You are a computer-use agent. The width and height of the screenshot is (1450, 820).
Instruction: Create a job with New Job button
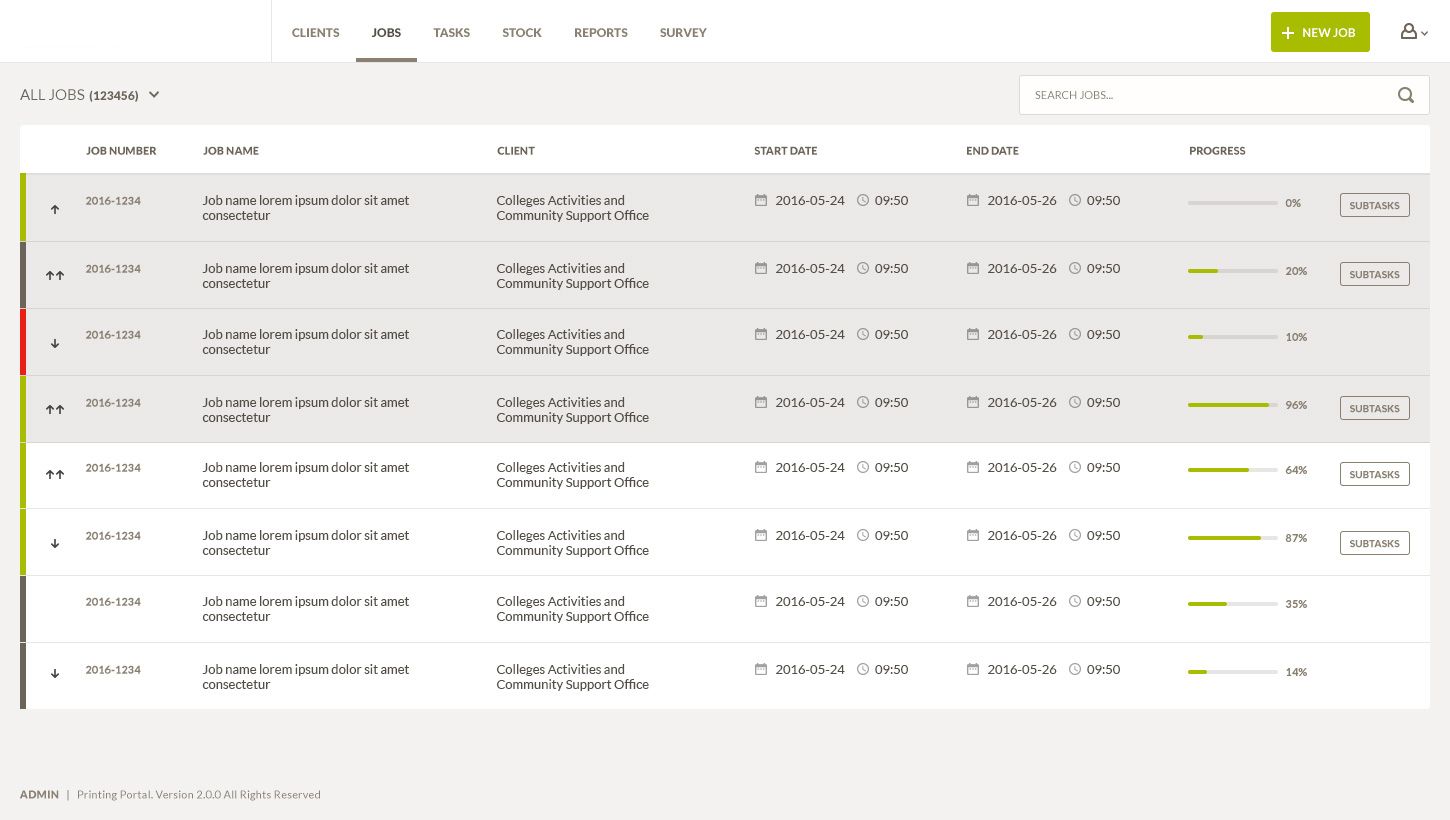[1319, 32]
